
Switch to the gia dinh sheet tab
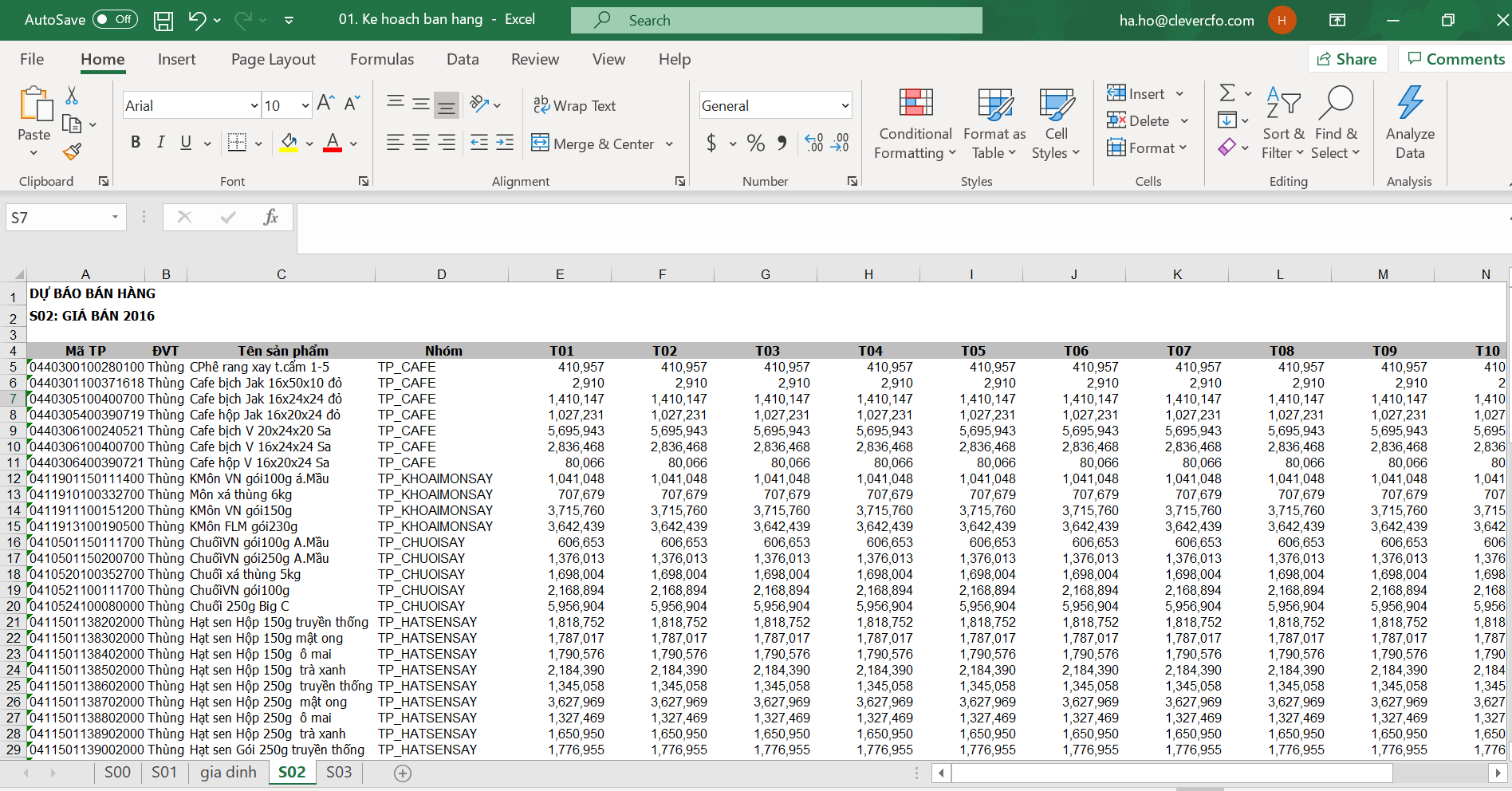click(228, 772)
